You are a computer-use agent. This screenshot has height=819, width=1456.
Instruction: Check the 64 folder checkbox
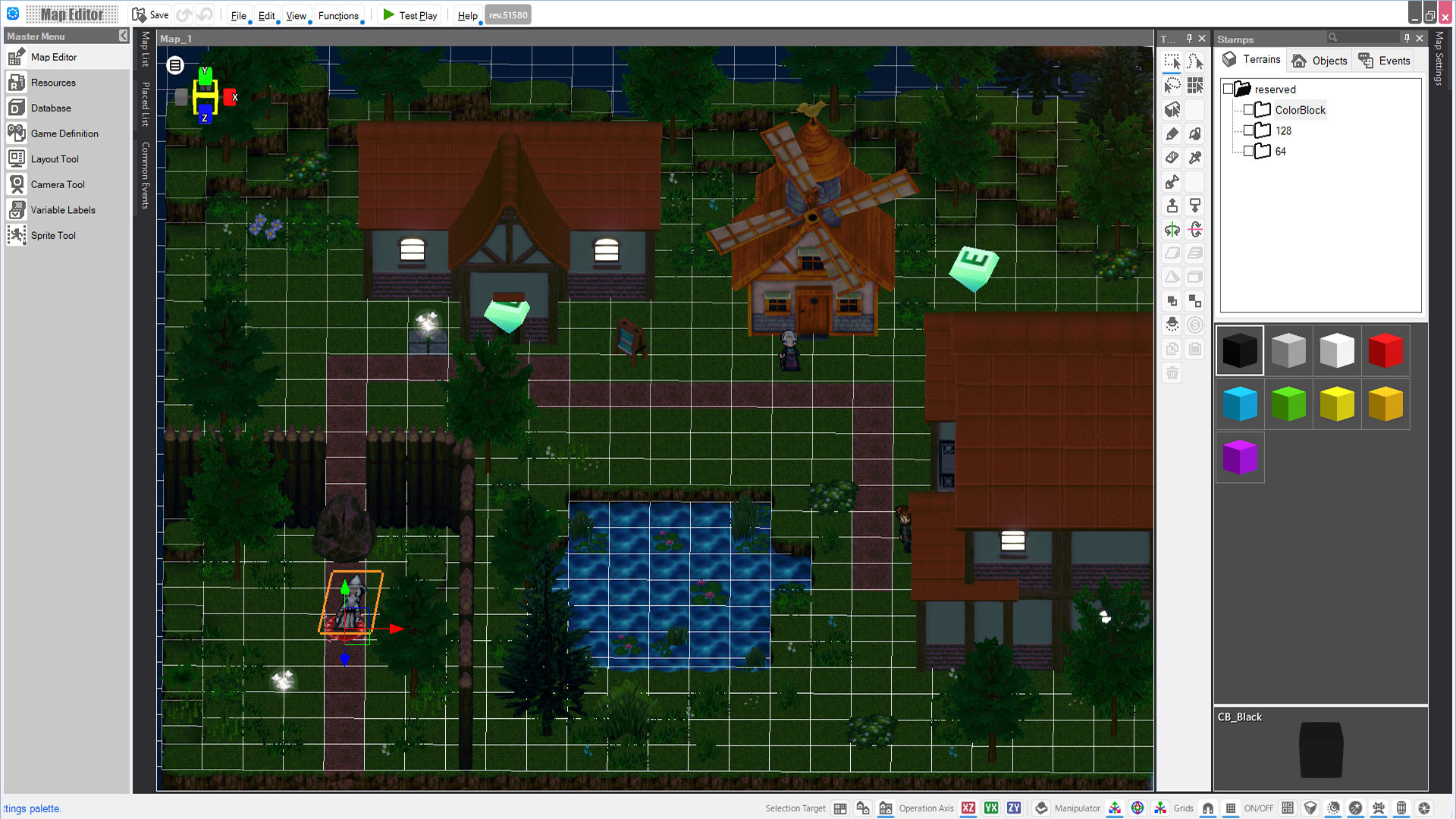click(1248, 151)
